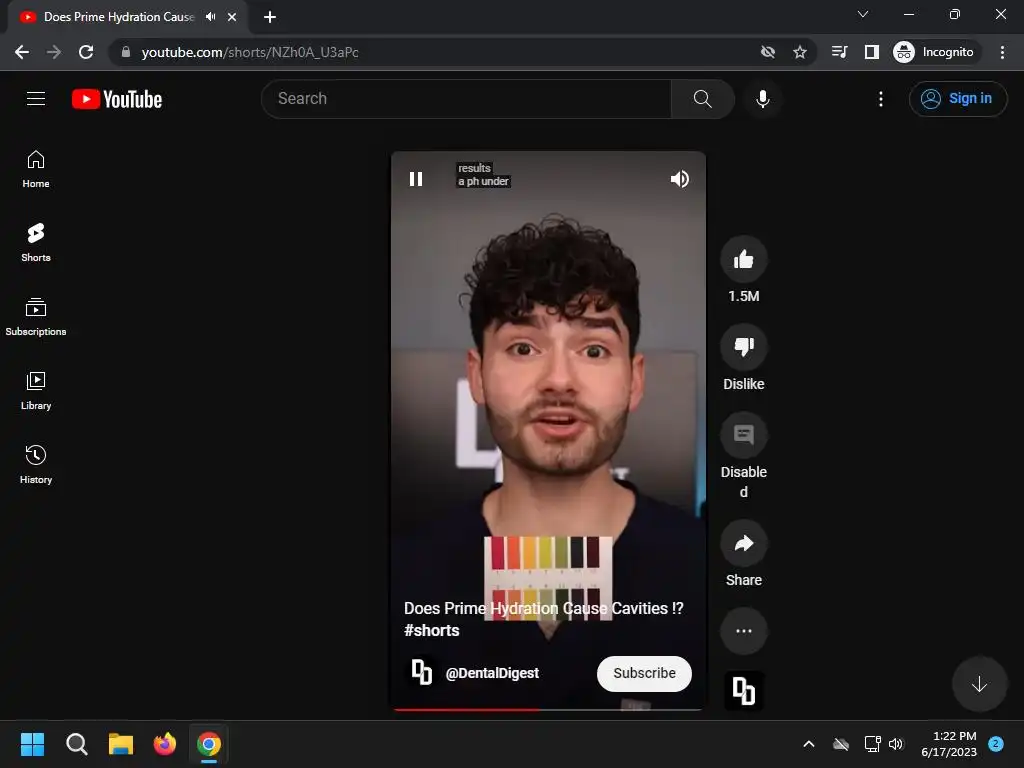Seek on the red video progress bar
Image resolution: width=1024 pixels, height=768 pixels.
pos(548,709)
